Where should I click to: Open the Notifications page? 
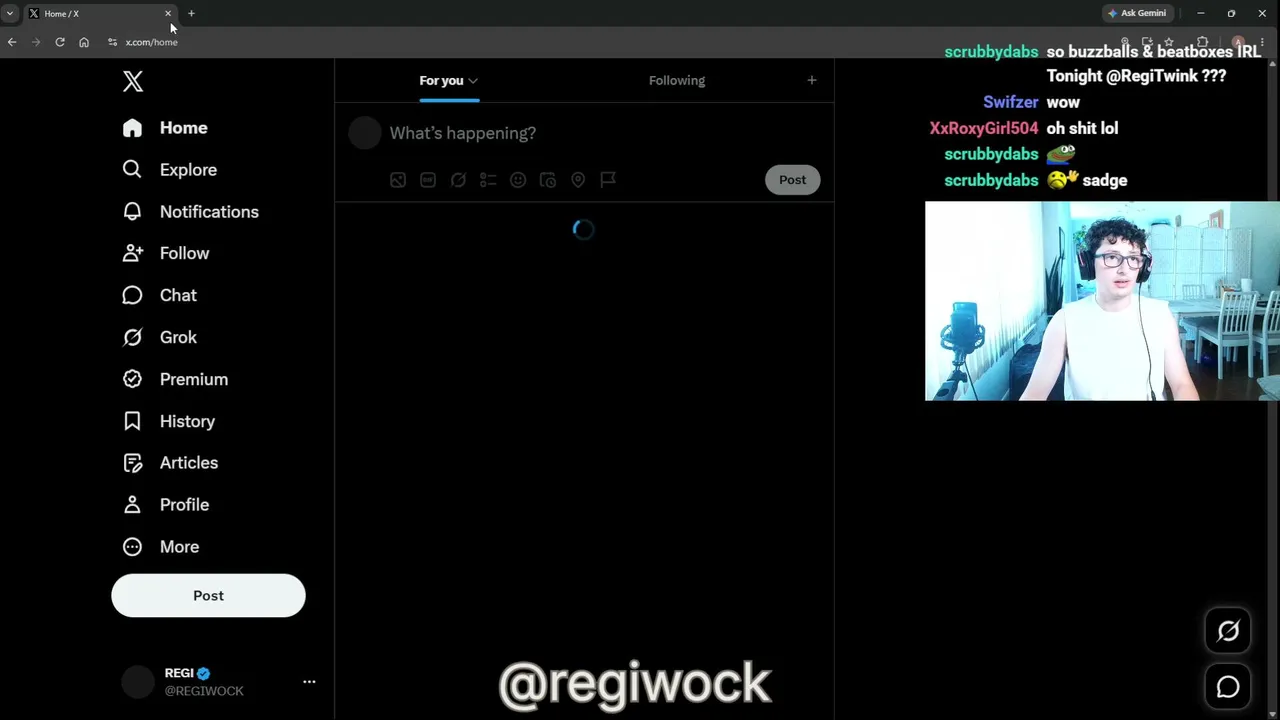point(190,212)
